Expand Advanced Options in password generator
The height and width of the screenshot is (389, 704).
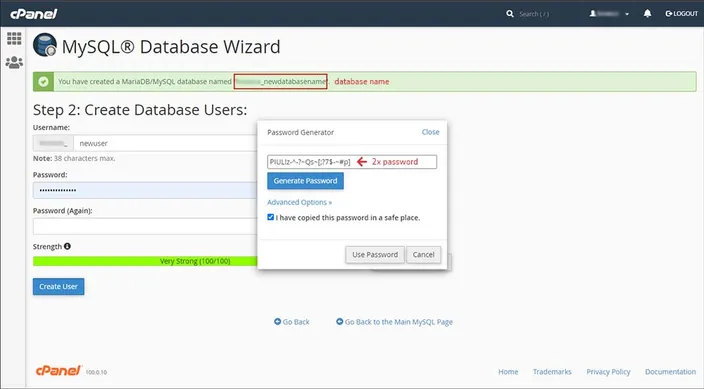coord(299,203)
